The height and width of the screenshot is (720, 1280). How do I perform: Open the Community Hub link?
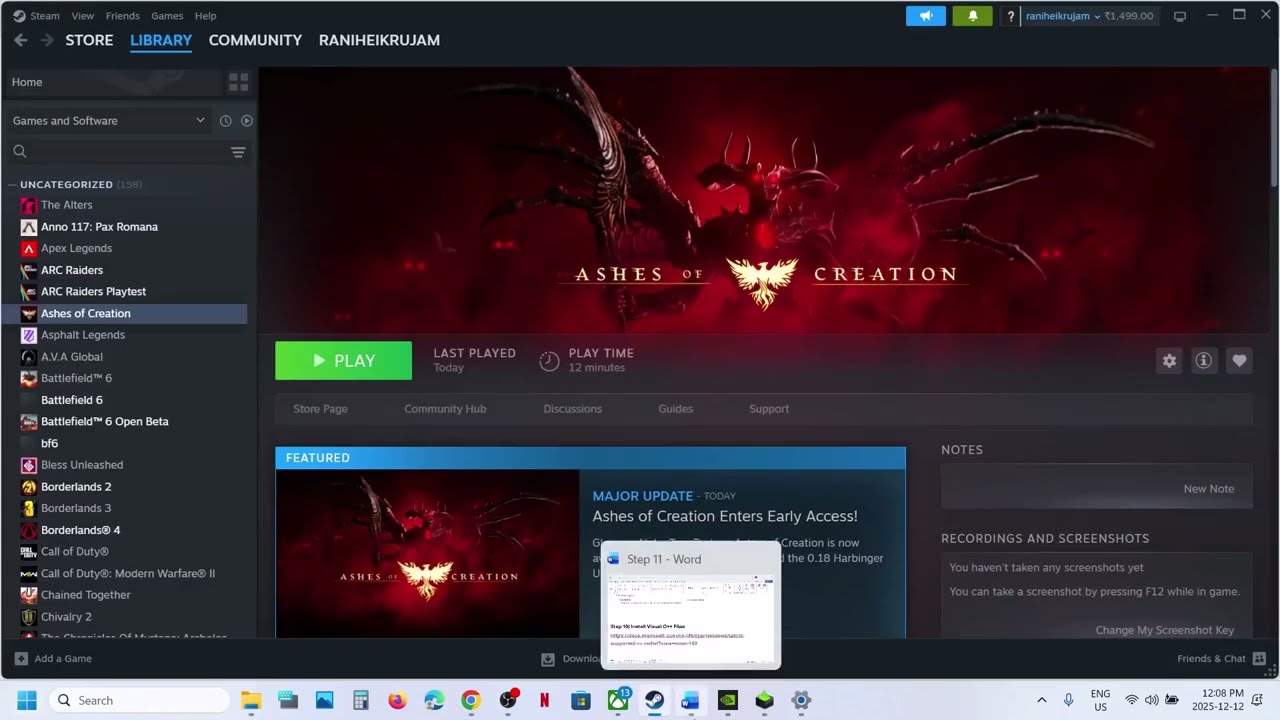point(445,409)
